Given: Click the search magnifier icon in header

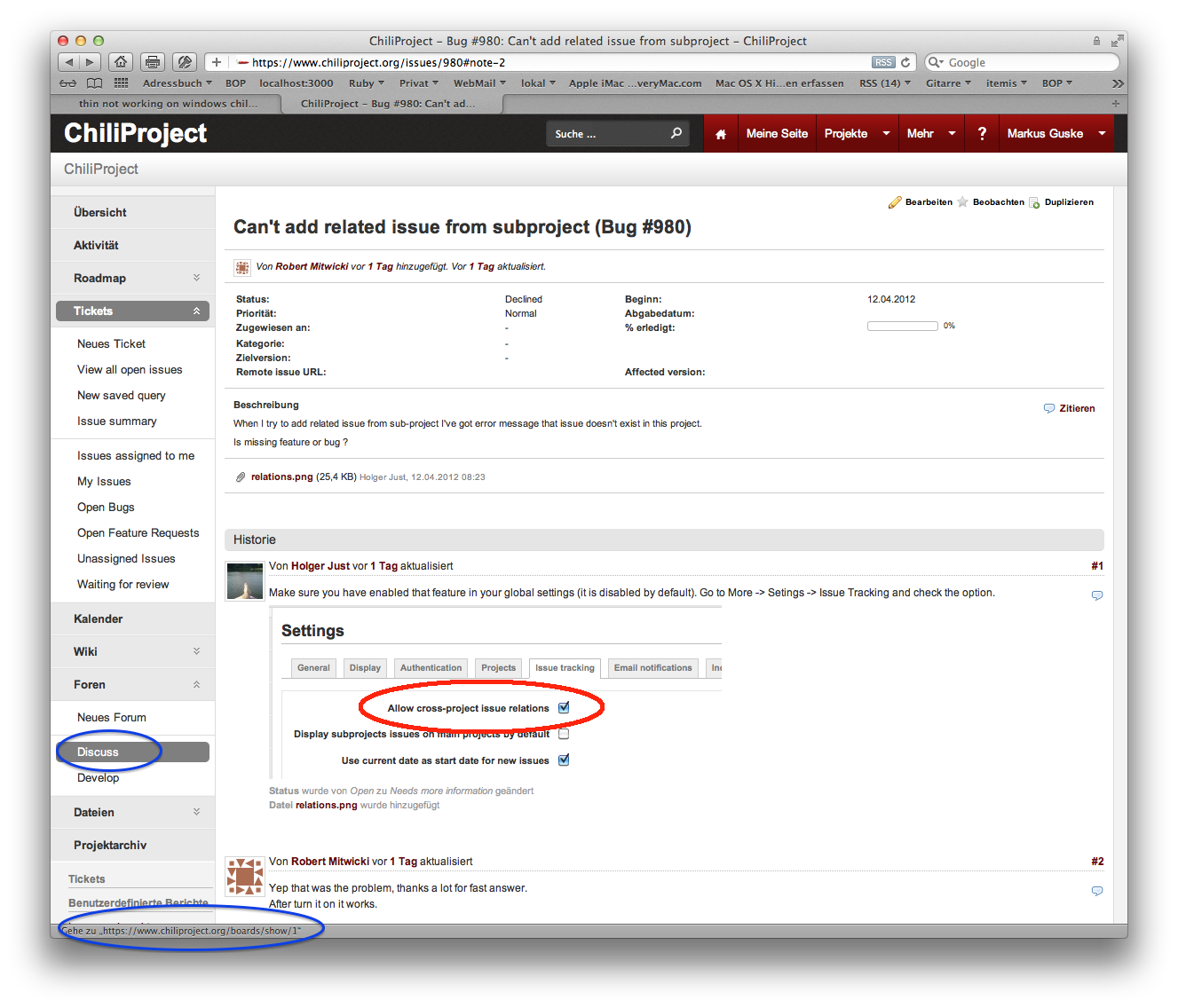Looking at the screenshot, I should (676, 133).
